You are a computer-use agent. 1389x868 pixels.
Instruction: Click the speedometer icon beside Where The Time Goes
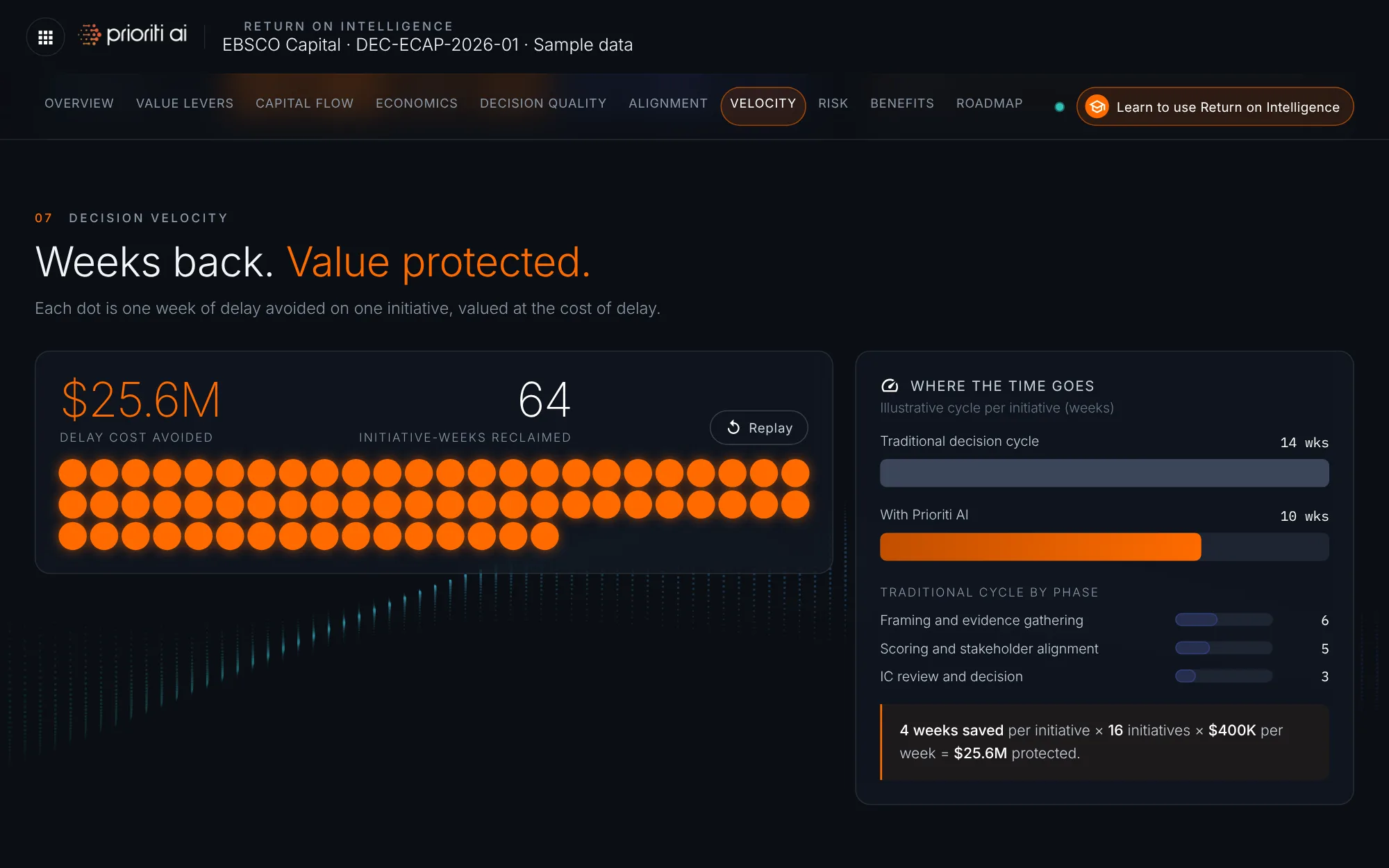pyautogui.click(x=890, y=385)
